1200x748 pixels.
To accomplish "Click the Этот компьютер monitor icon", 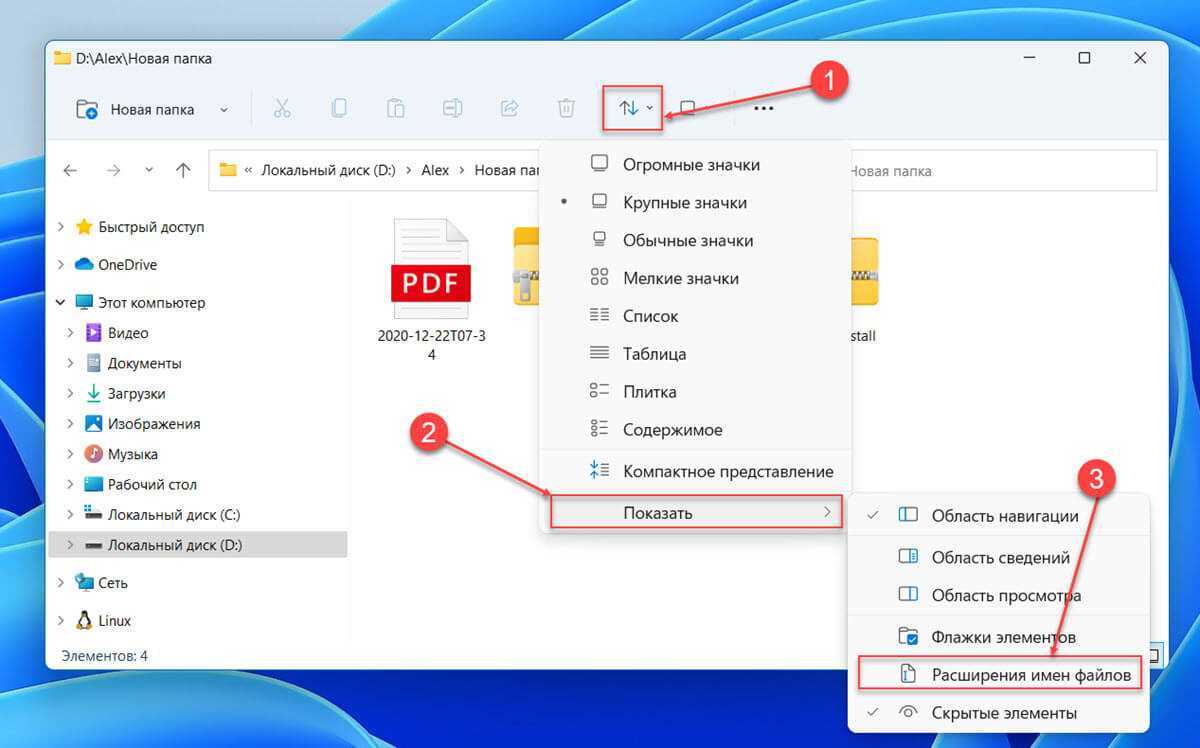I will click(84, 302).
